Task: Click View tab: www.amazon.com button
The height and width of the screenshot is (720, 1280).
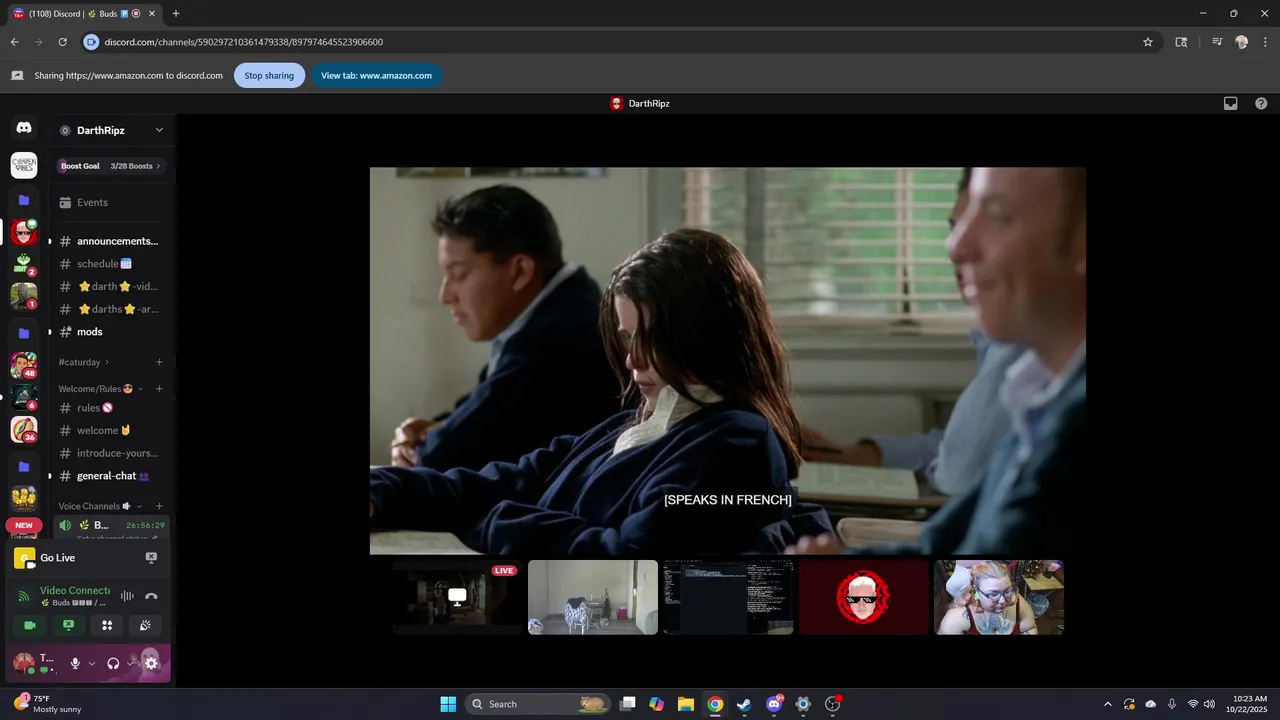Action: (376, 76)
